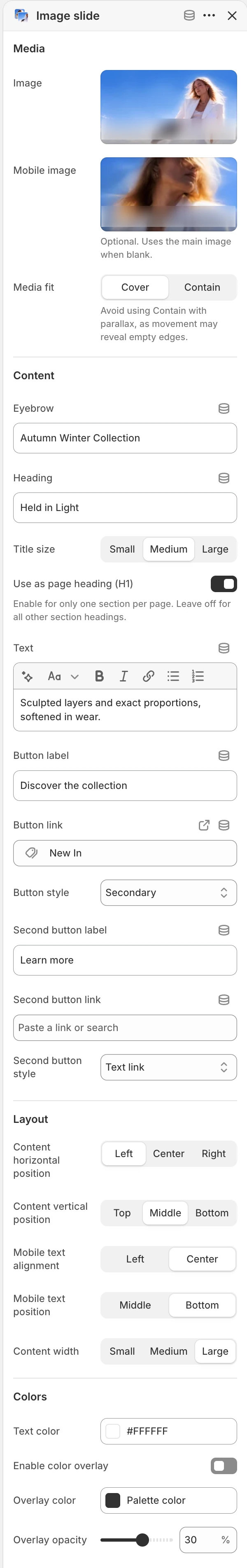Set Media fit to Contain
Image resolution: width=247 pixels, height=1568 pixels.
point(202,287)
